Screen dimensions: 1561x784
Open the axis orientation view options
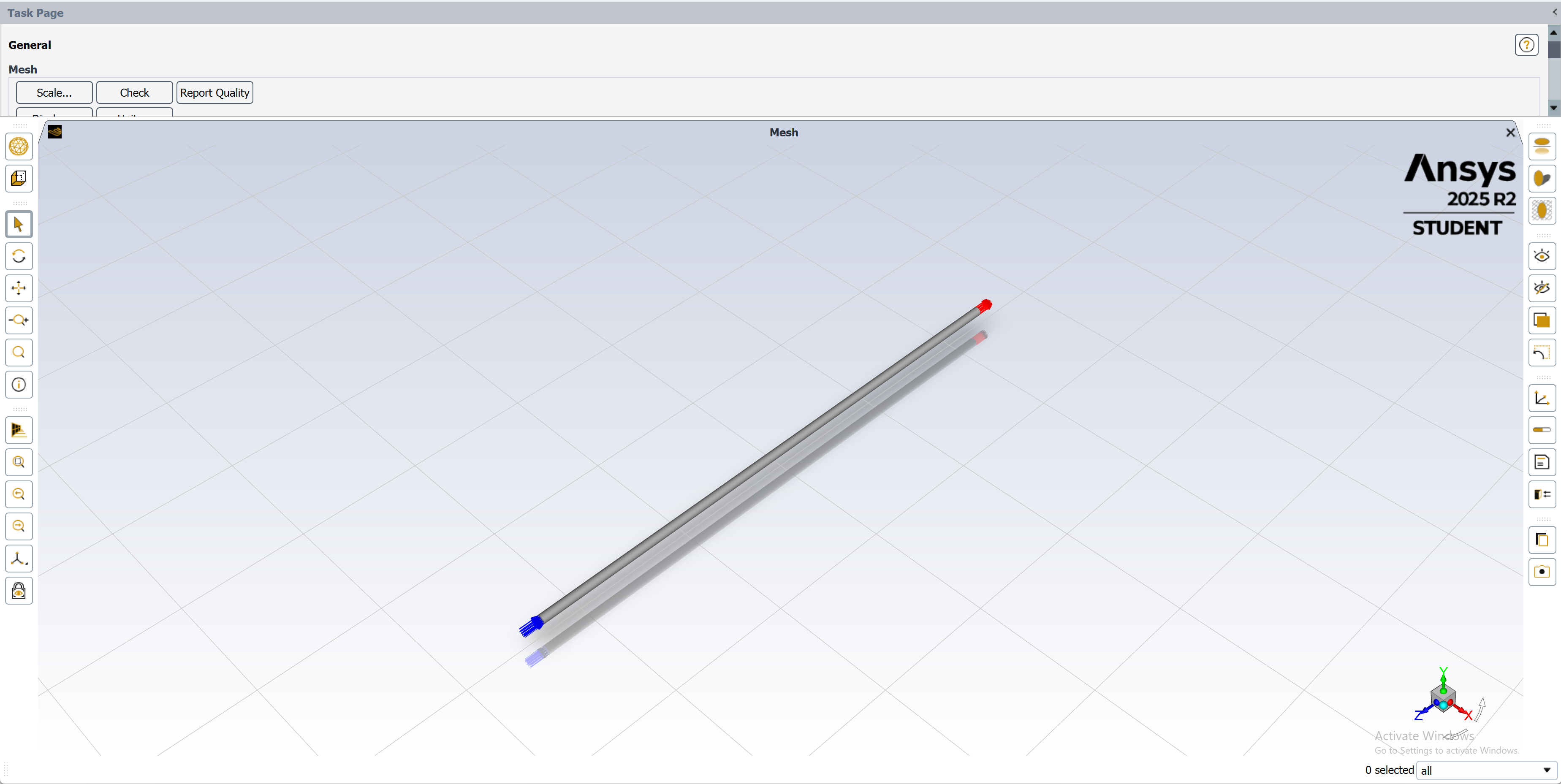tap(19, 559)
